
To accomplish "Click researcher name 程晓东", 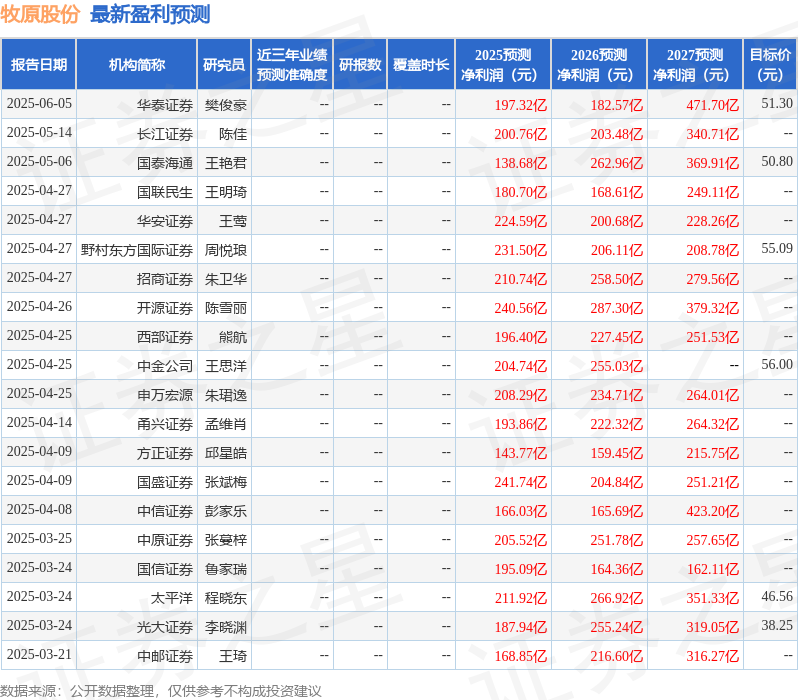I will 225,598.
